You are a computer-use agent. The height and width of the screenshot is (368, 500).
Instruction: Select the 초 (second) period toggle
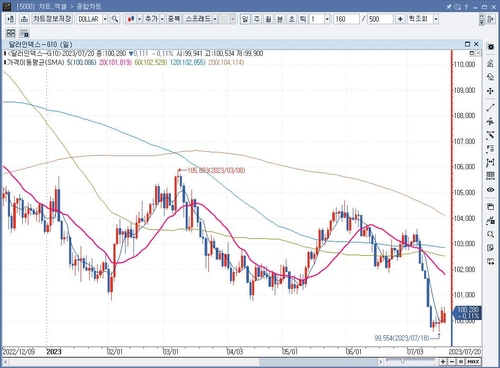292,19
